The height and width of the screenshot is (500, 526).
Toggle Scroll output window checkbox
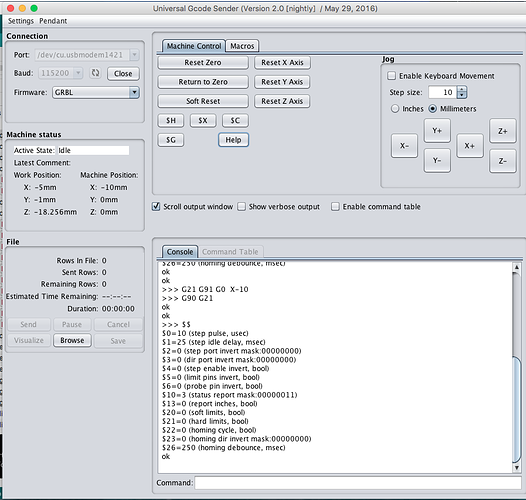tap(156, 206)
